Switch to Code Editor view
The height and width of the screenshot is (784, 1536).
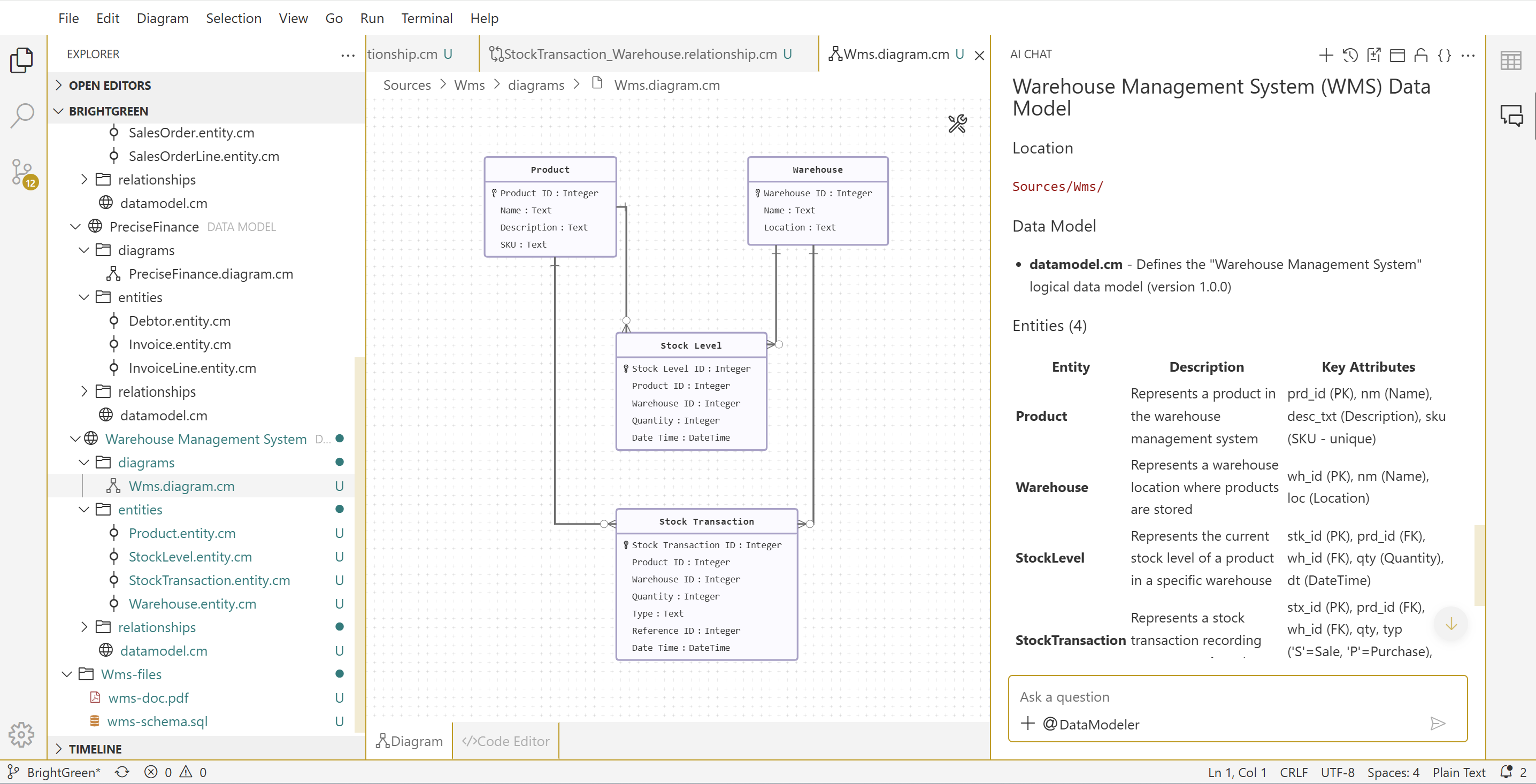(x=505, y=741)
